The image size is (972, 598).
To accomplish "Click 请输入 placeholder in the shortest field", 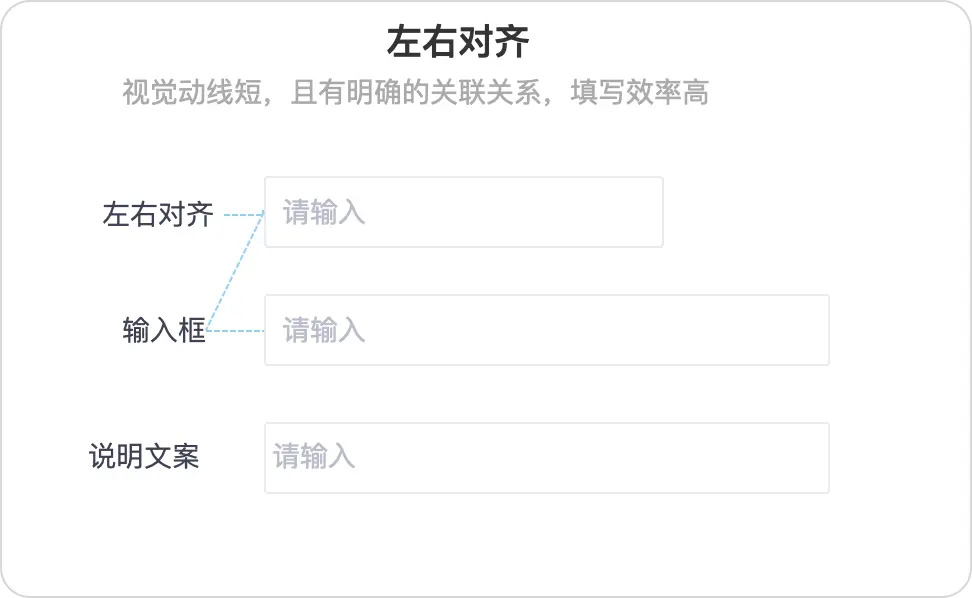I will (x=324, y=212).
